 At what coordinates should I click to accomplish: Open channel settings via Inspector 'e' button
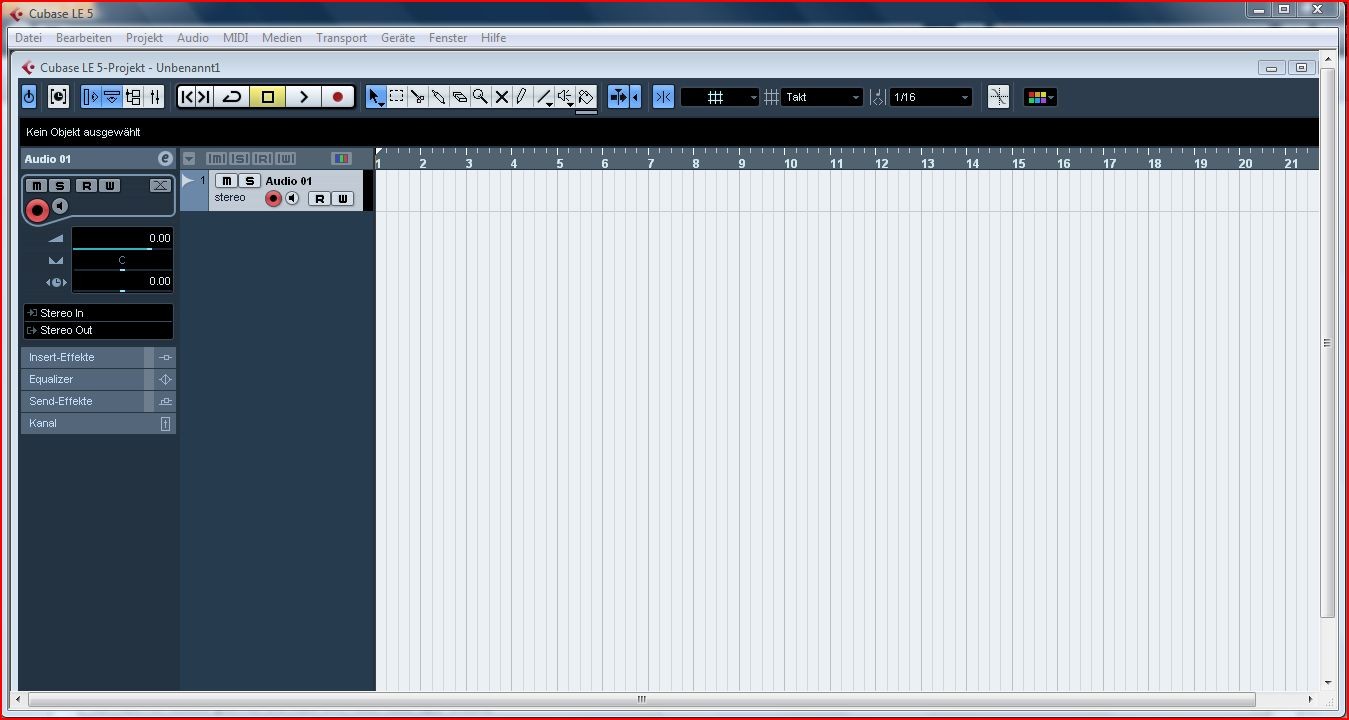(165, 159)
